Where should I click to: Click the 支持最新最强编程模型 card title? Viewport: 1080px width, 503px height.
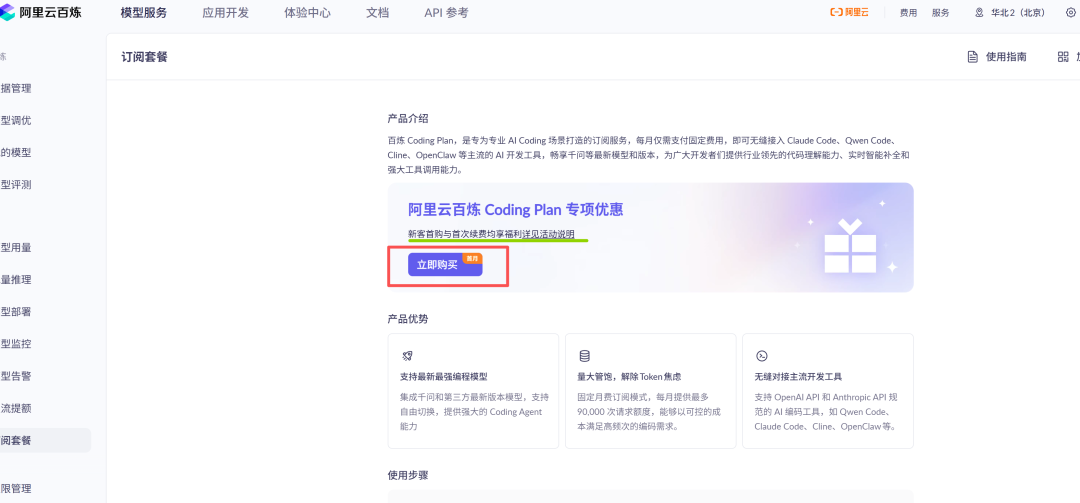click(444, 377)
